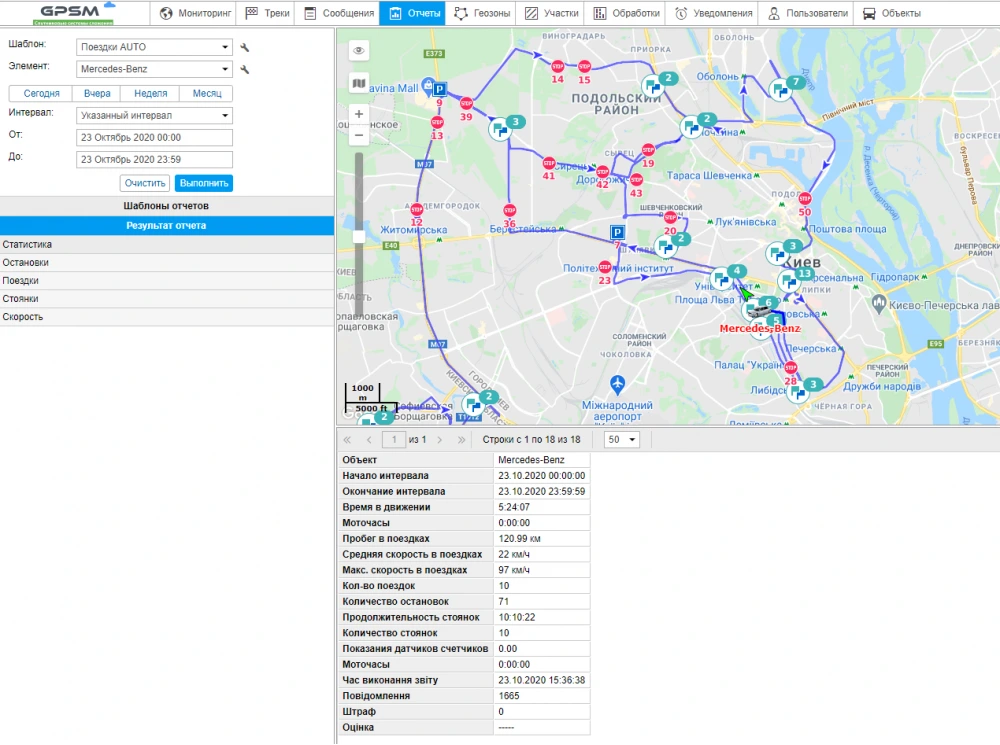This screenshot has width=1000, height=745.
Task: Zoom out the map with minus button
Action: pyautogui.click(x=359, y=134)
